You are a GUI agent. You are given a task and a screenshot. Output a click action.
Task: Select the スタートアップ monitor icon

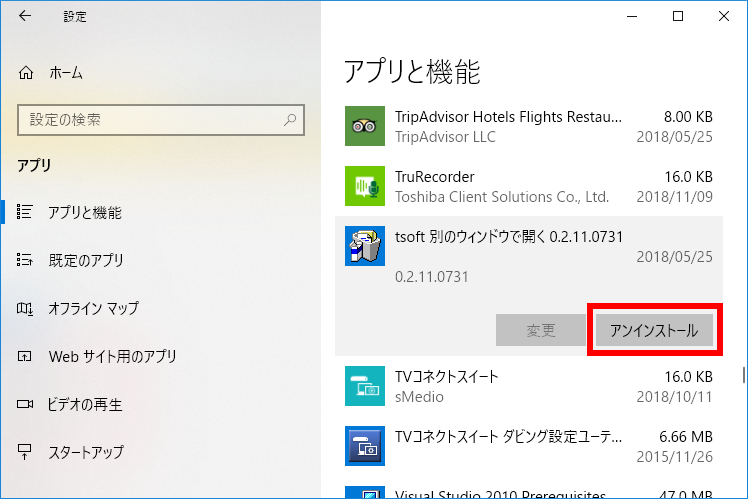point(24,451)
